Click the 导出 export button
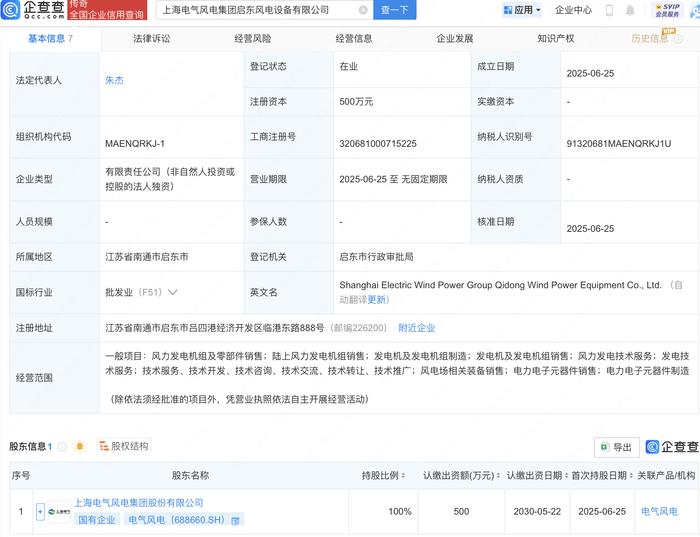Viewport: 700px width, 537px height. coord(617,447)
